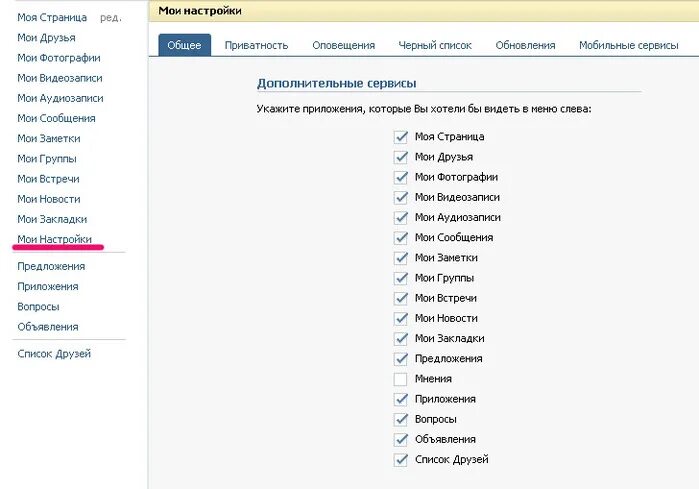Open Объявления link in sidebar

[48, 327]
